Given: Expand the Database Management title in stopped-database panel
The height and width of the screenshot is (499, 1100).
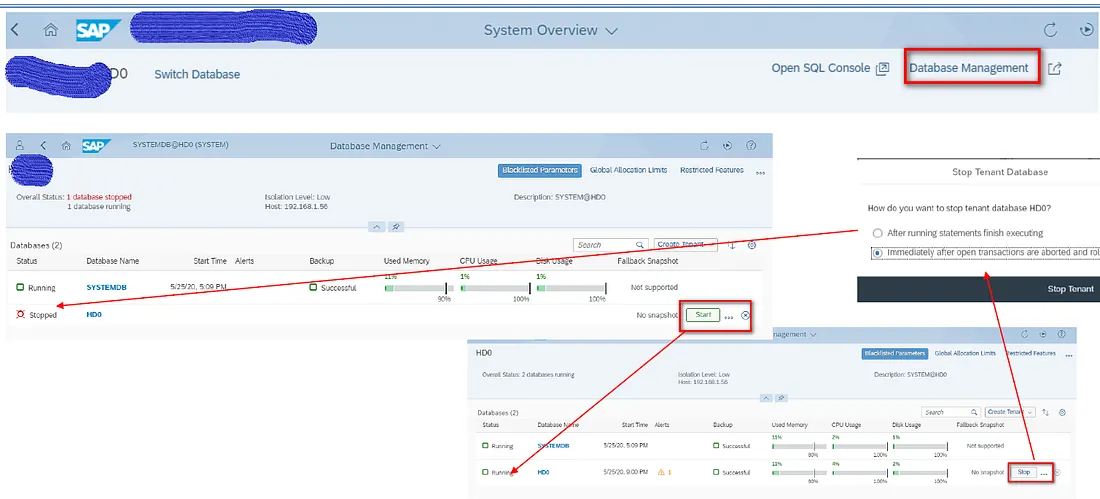Looking at the screenshot, I should point(436,147).
